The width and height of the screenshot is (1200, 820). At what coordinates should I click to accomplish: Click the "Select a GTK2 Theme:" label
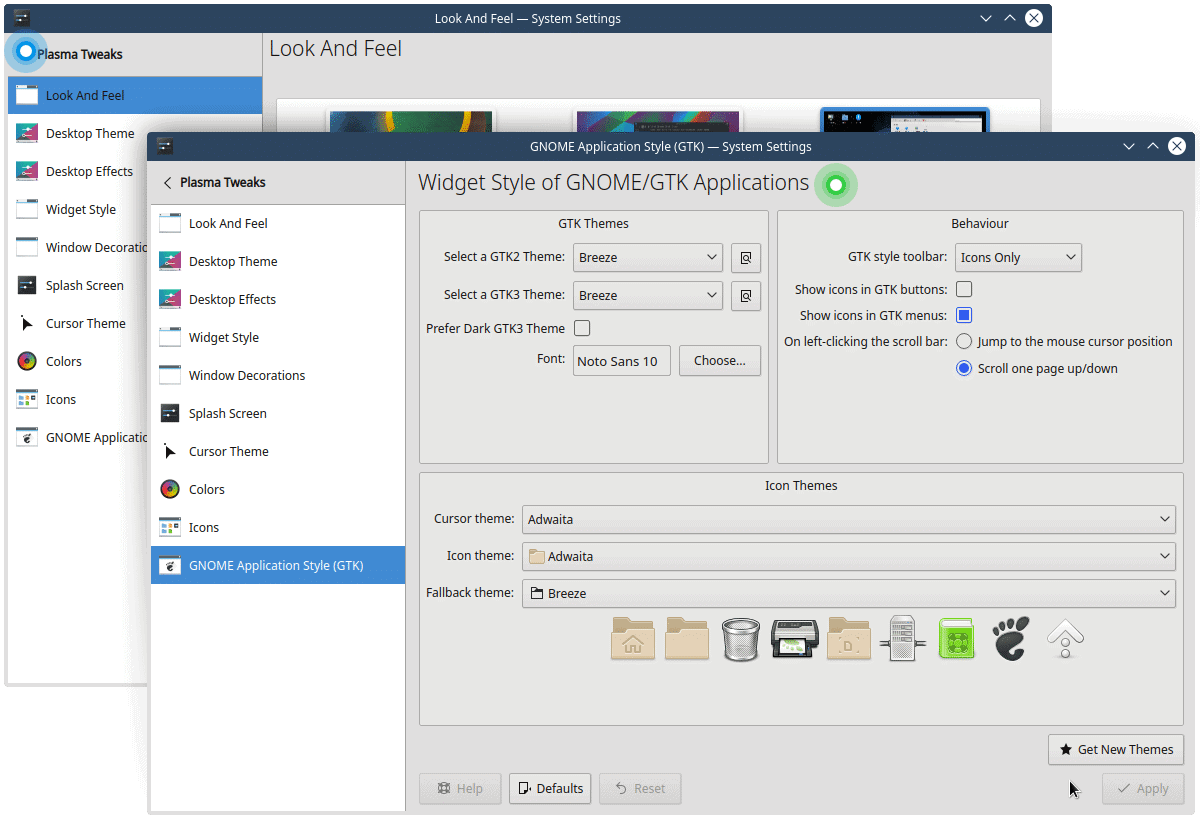click(504, 257)
